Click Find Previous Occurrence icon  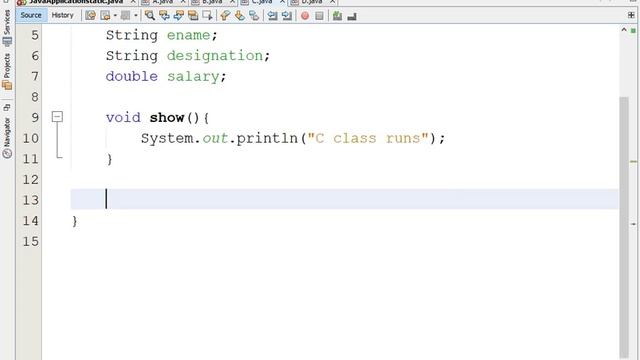pyautogui.click(x=164, y=16)
